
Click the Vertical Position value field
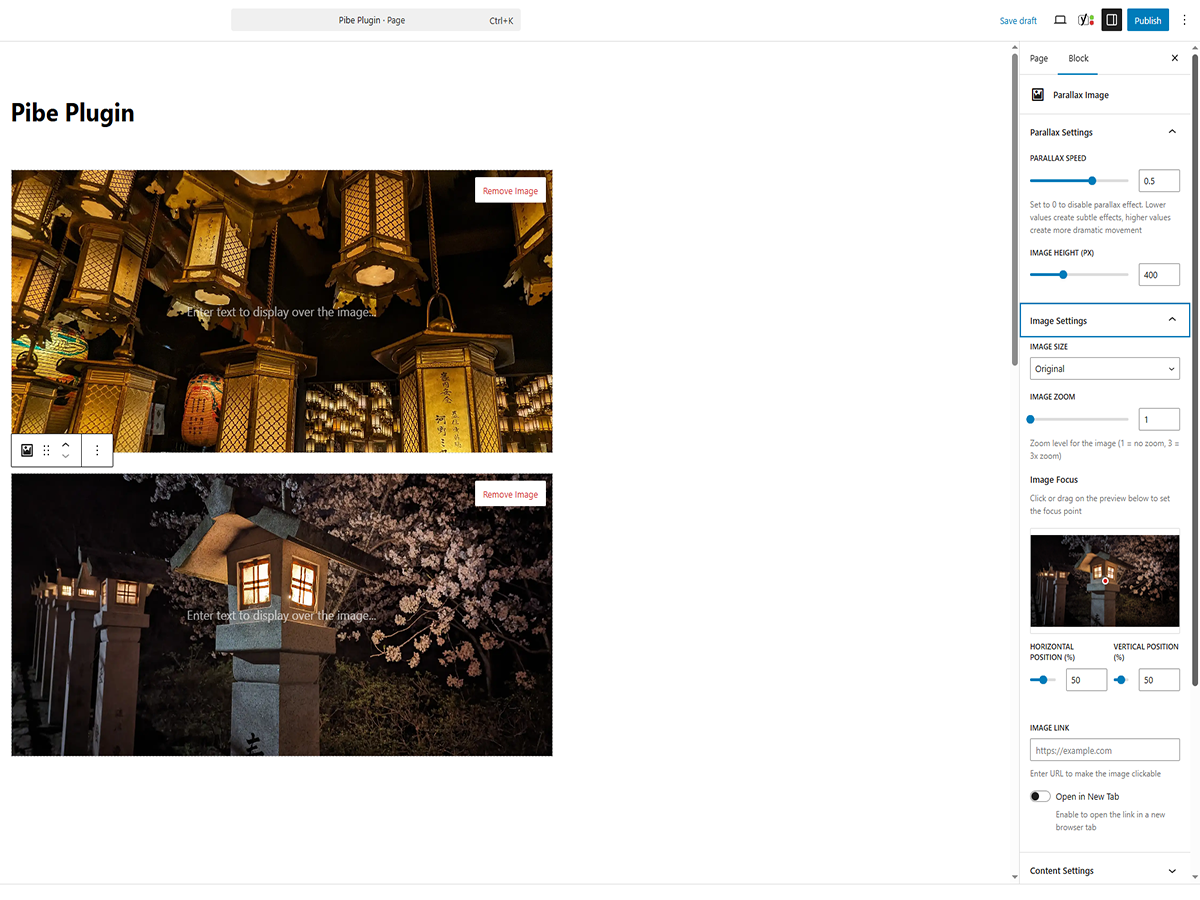pos(1159,680)
